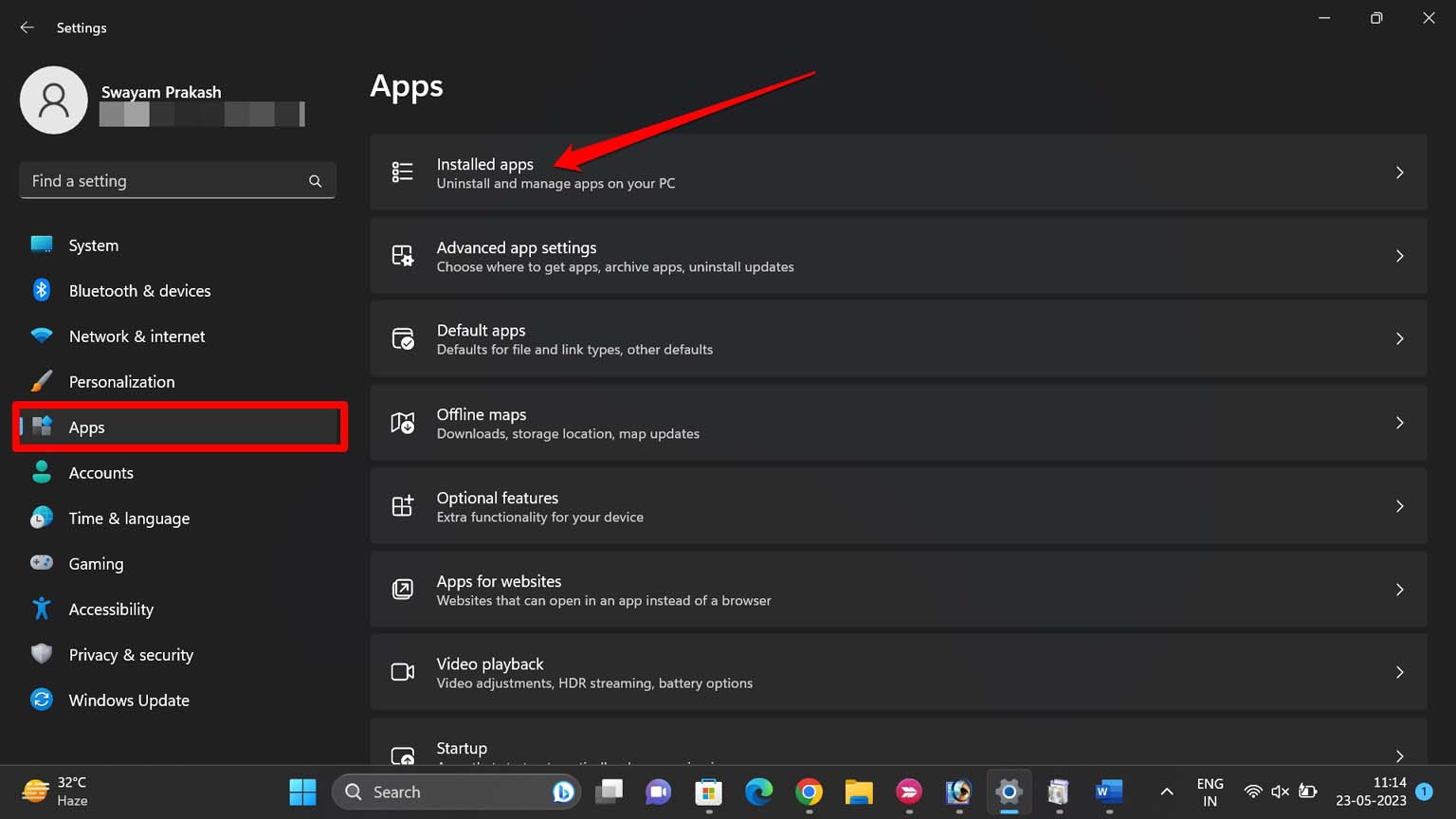
Task: Open Windows Update from the sidebar icon
Action: click(42, 700)
